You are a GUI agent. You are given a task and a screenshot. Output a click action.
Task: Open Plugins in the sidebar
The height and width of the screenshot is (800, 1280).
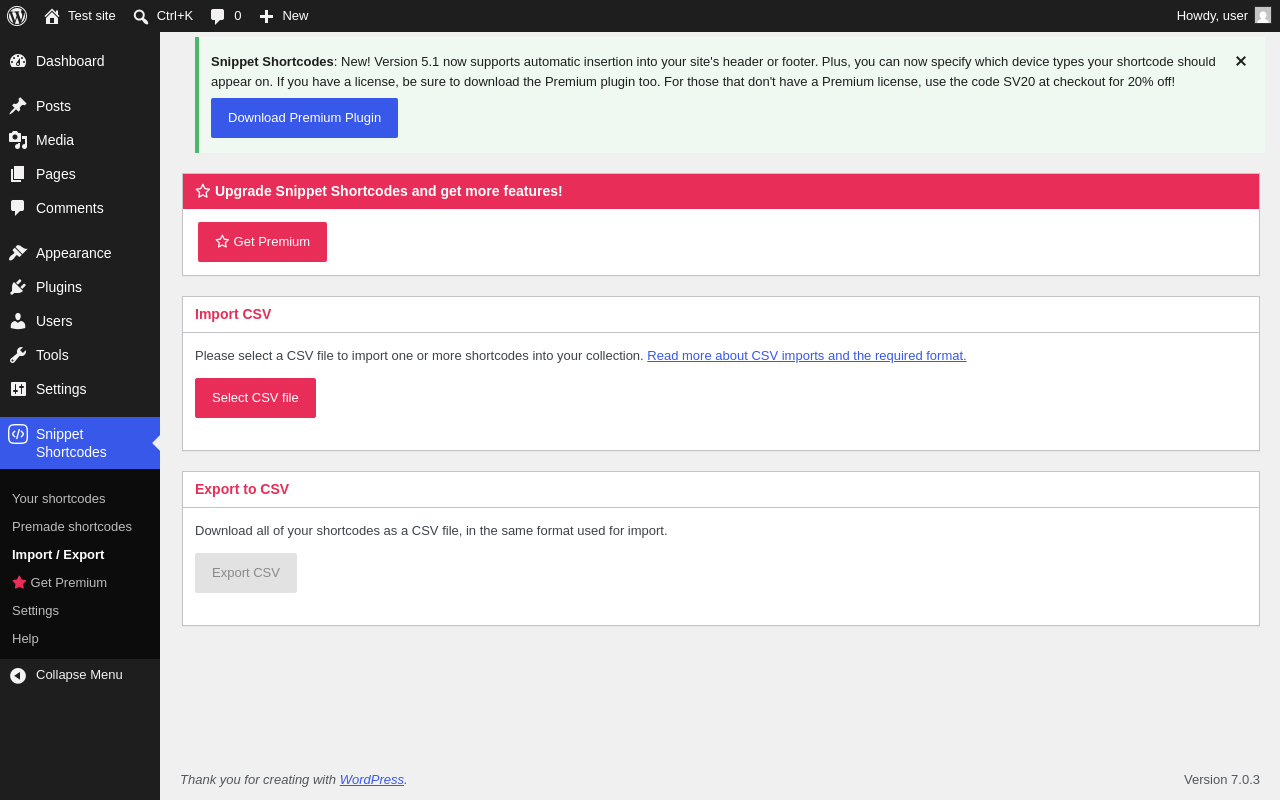coord(80,287)
